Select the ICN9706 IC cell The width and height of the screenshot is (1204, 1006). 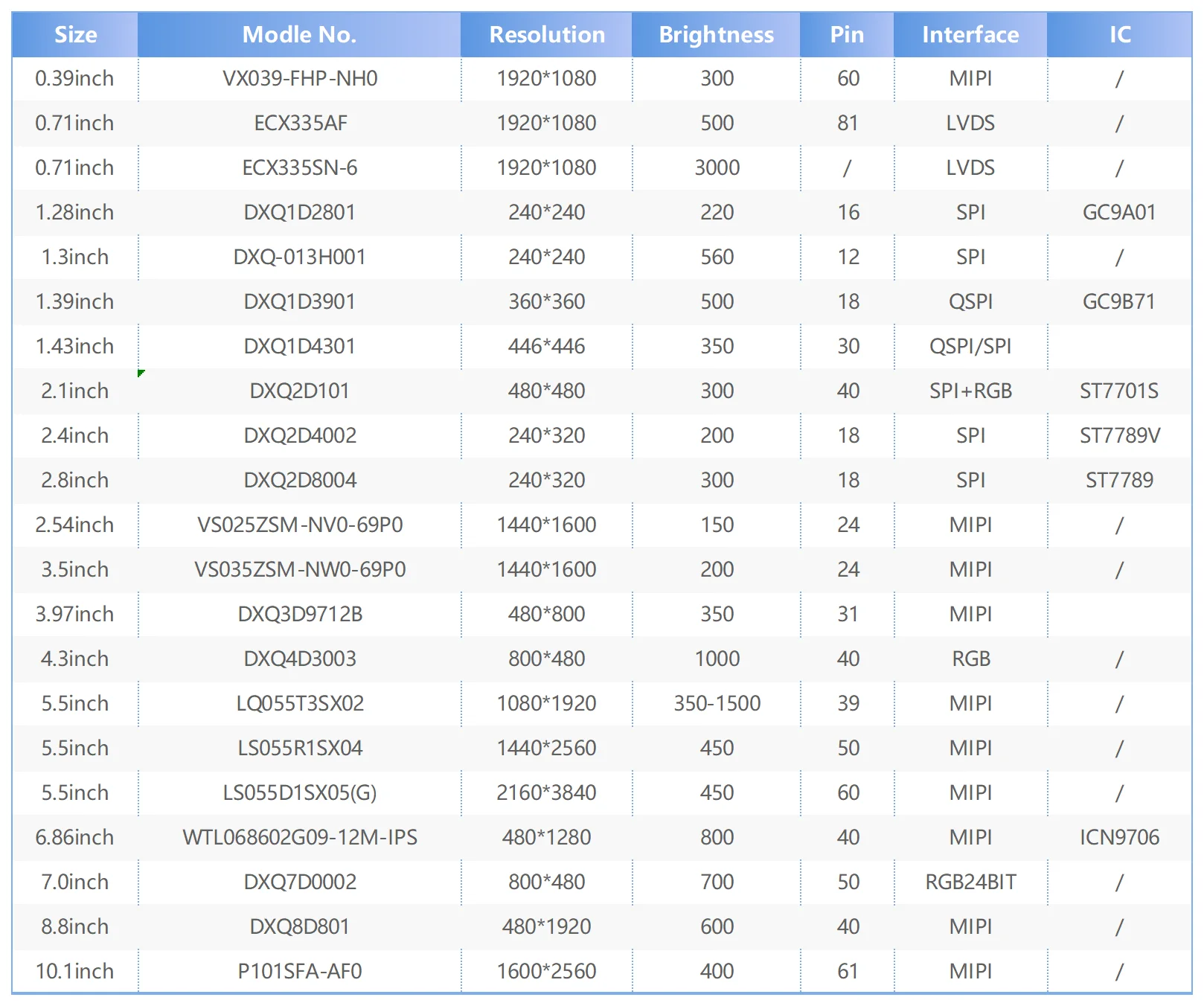click(1119, 838)
